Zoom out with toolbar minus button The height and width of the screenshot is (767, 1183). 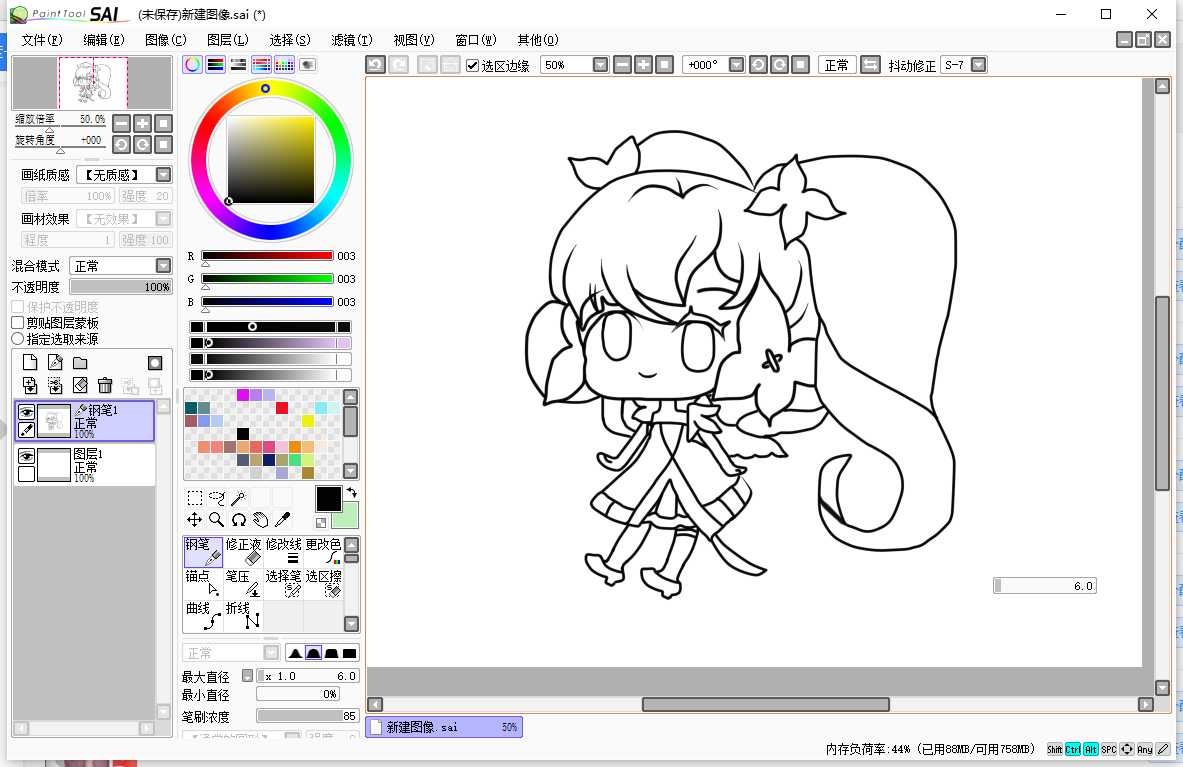[x=622, y=65]
